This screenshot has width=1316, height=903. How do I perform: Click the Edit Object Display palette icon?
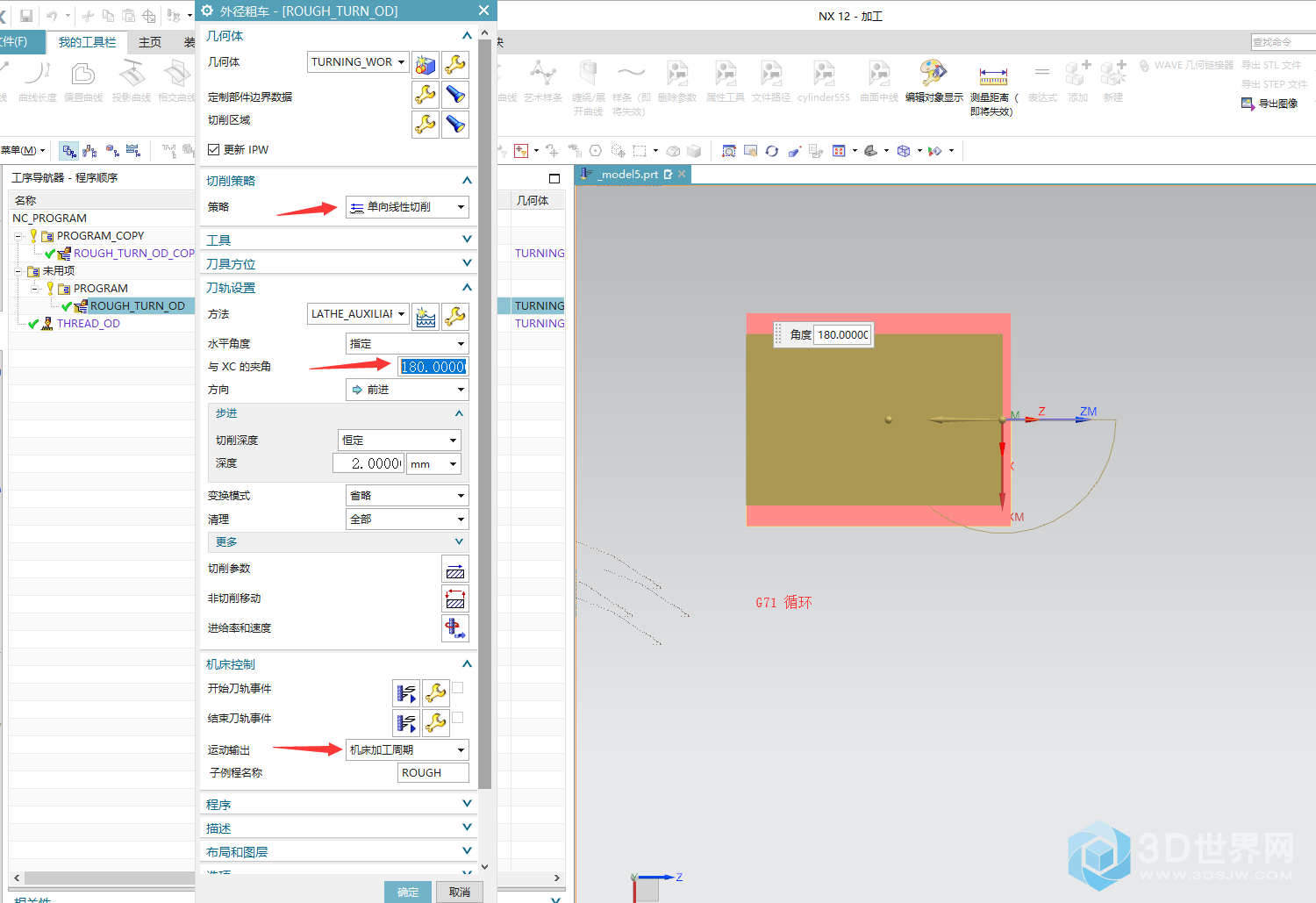coord(933,72)
